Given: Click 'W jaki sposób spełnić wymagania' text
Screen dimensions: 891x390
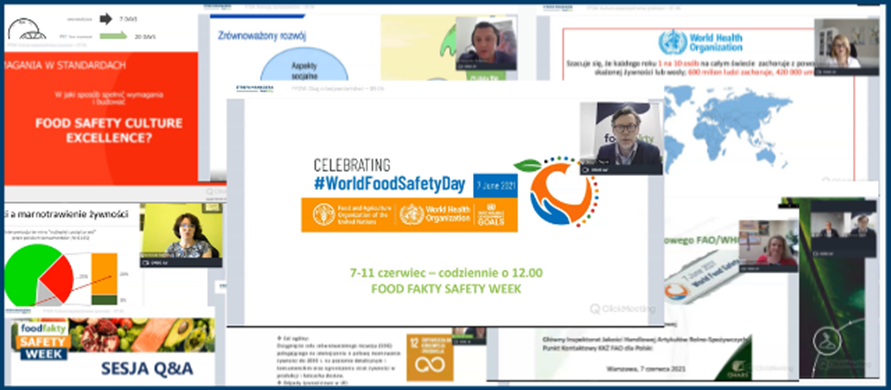Looking at the screenshot, I should click(x=109, y=94).
